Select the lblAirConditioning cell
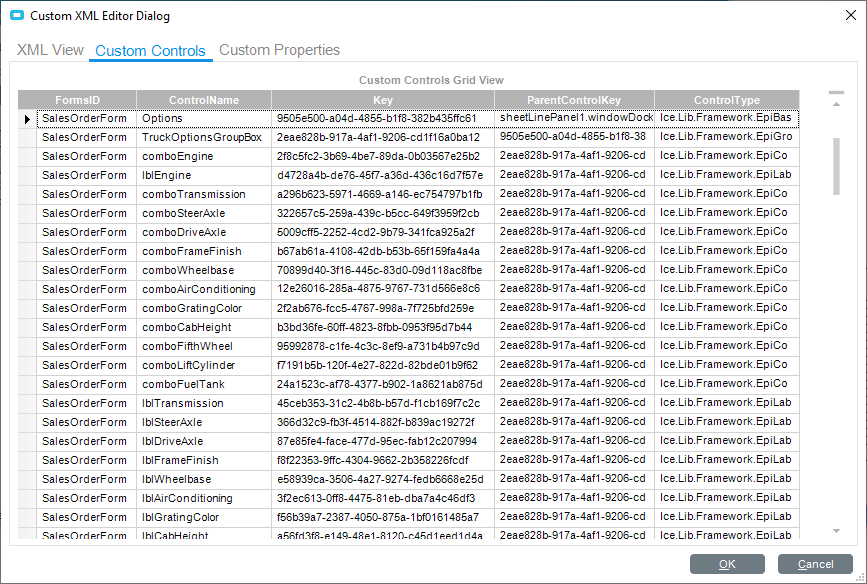Viewport: 867px width, 584px height. click(x=203, y=498)
